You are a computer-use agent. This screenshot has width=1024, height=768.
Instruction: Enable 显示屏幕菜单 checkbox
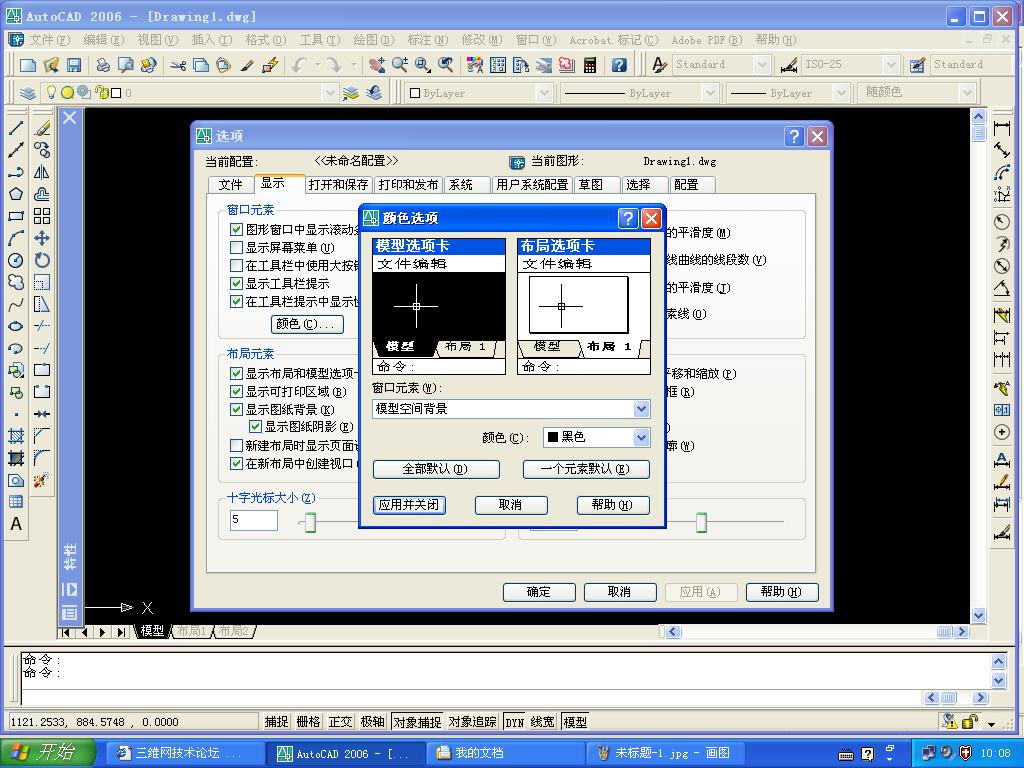(236, 248)
